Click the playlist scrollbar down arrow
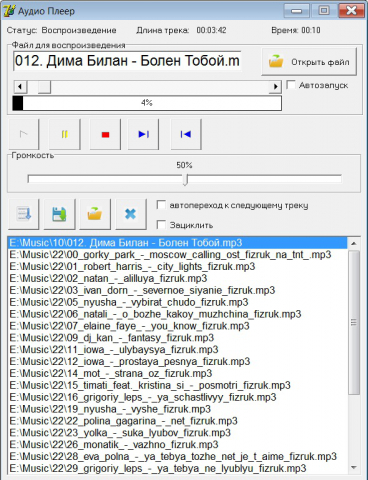The height and width of the screenshot is (480, 368). [x=354, y=468]
